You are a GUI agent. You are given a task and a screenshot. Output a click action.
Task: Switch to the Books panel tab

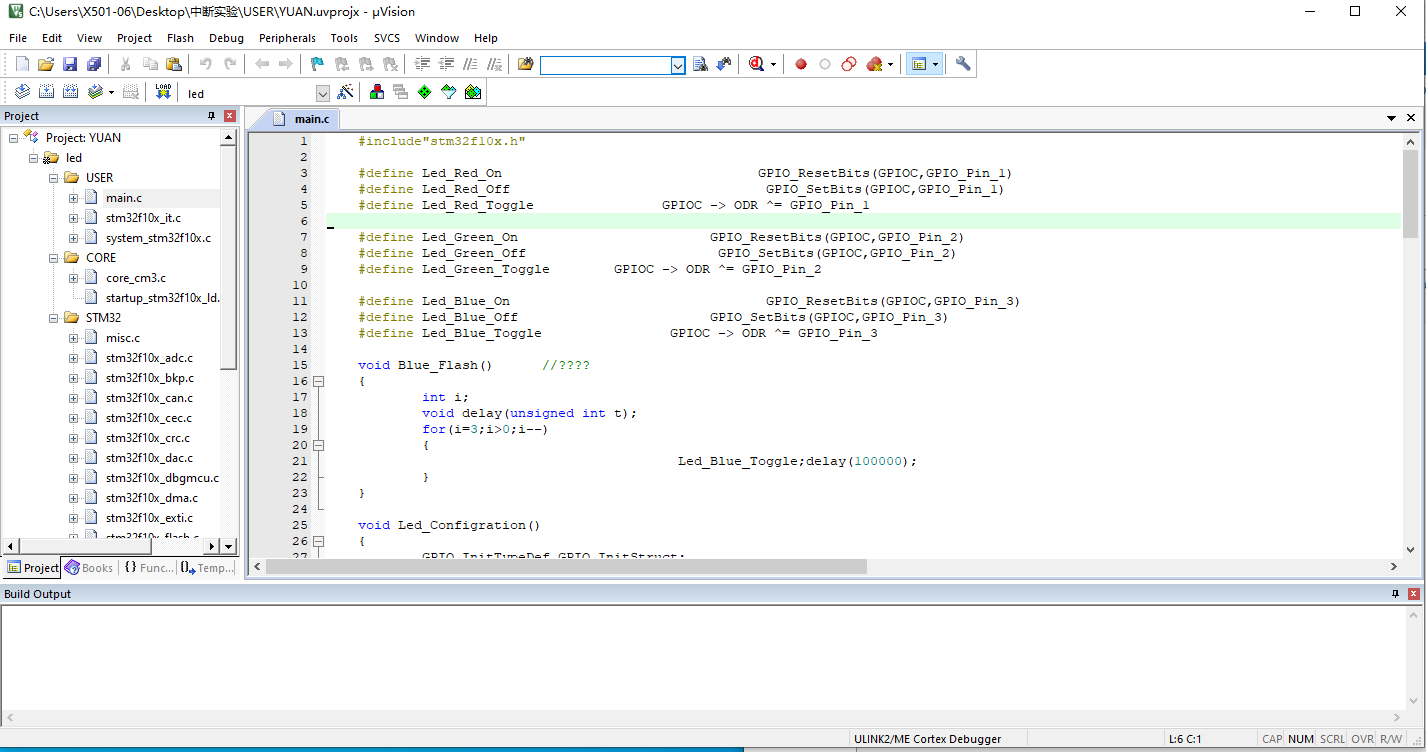(89, 567)
